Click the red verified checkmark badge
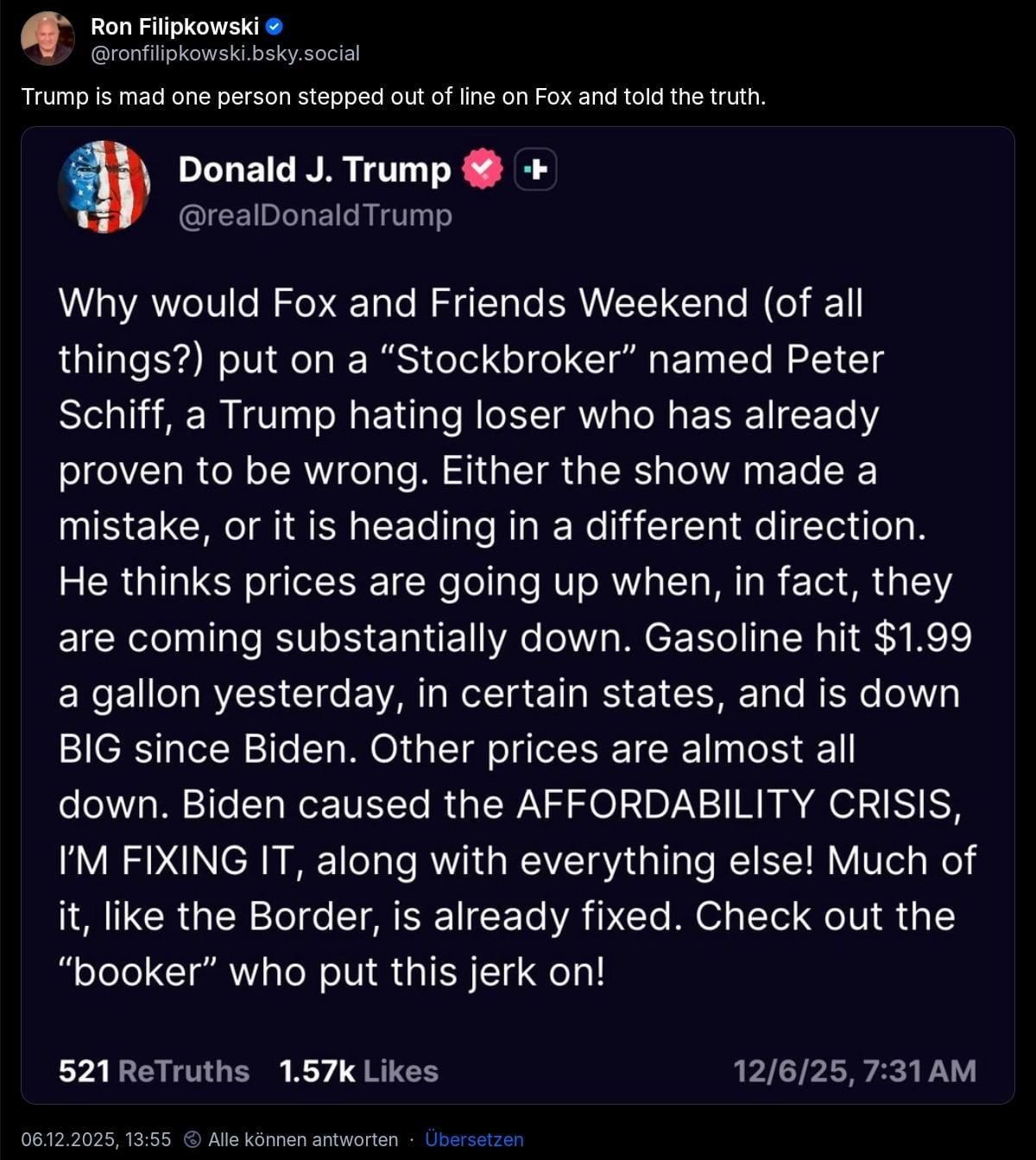Image resolution: width=1036 pixels, height=1160 pixels. coord(483,169)
